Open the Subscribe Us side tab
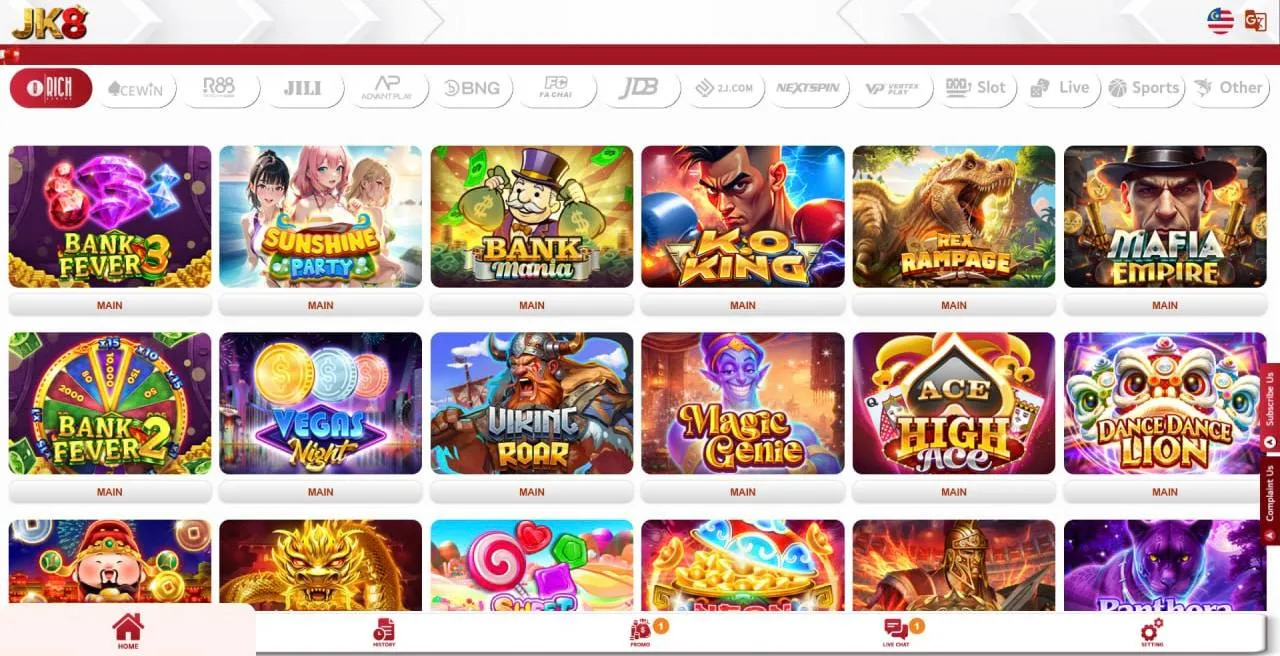 tap(1270, 398)
